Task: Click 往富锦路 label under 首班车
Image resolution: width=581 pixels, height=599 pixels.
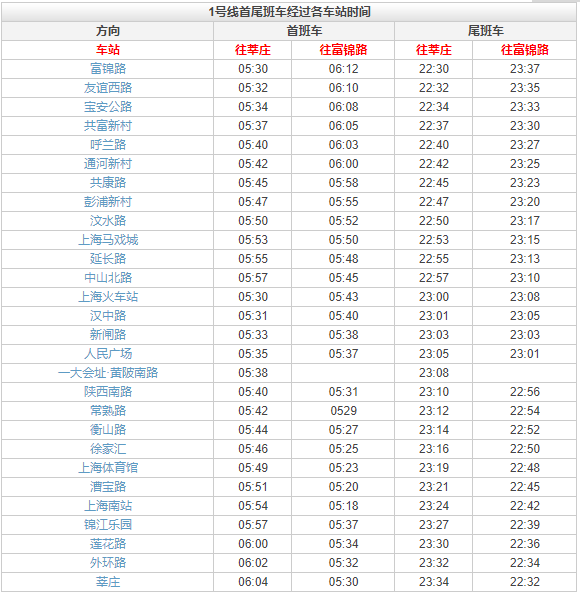Action: point(343,50)
